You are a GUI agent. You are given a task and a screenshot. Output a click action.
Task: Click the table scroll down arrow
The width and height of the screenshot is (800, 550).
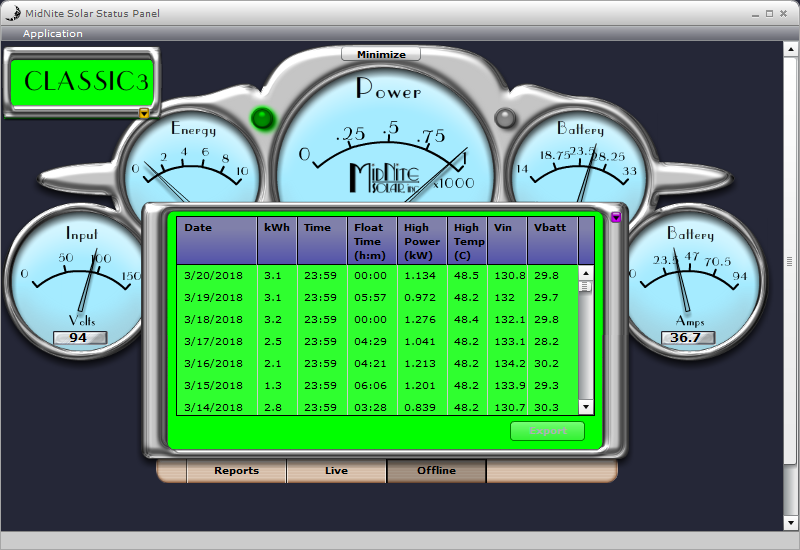[586, 407]
